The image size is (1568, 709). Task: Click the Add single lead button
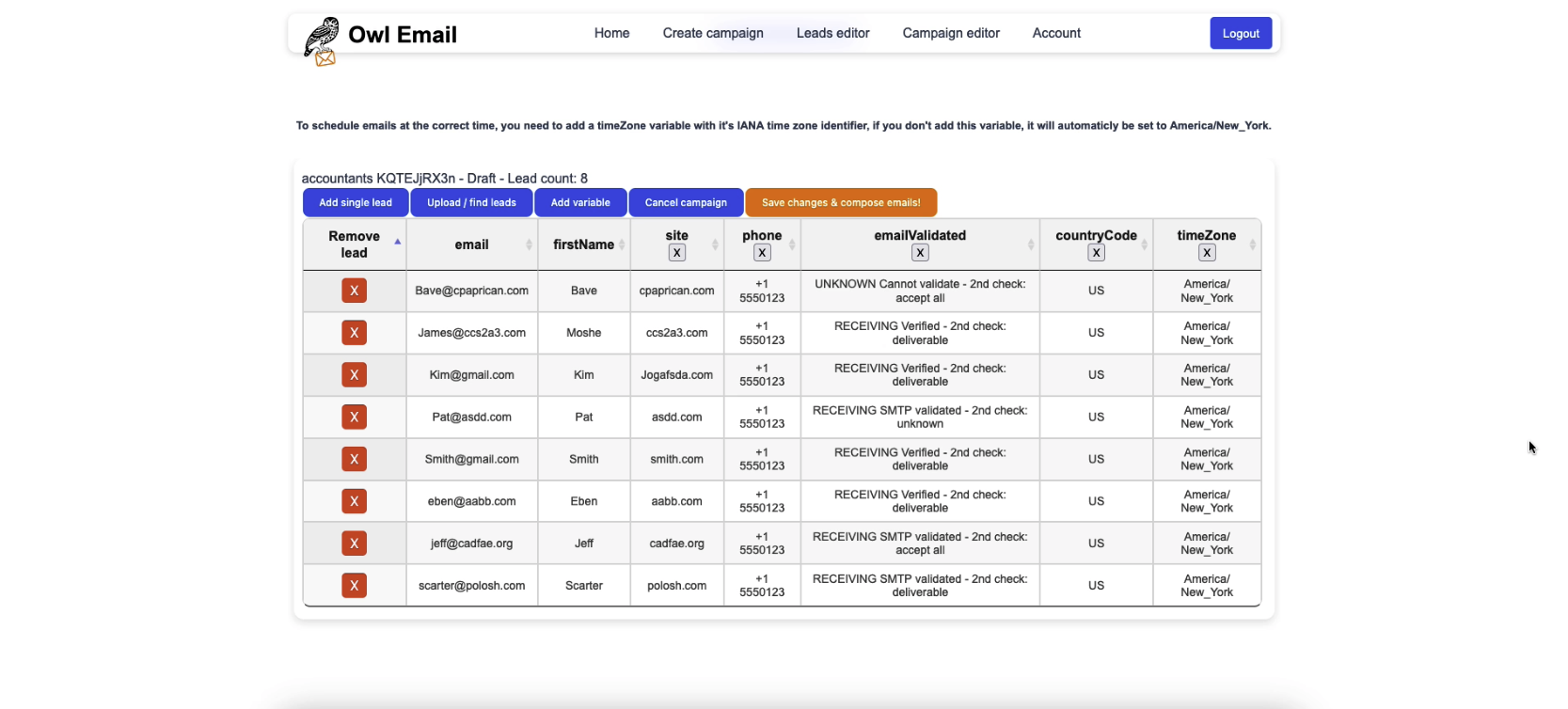(x=355, y=202)
